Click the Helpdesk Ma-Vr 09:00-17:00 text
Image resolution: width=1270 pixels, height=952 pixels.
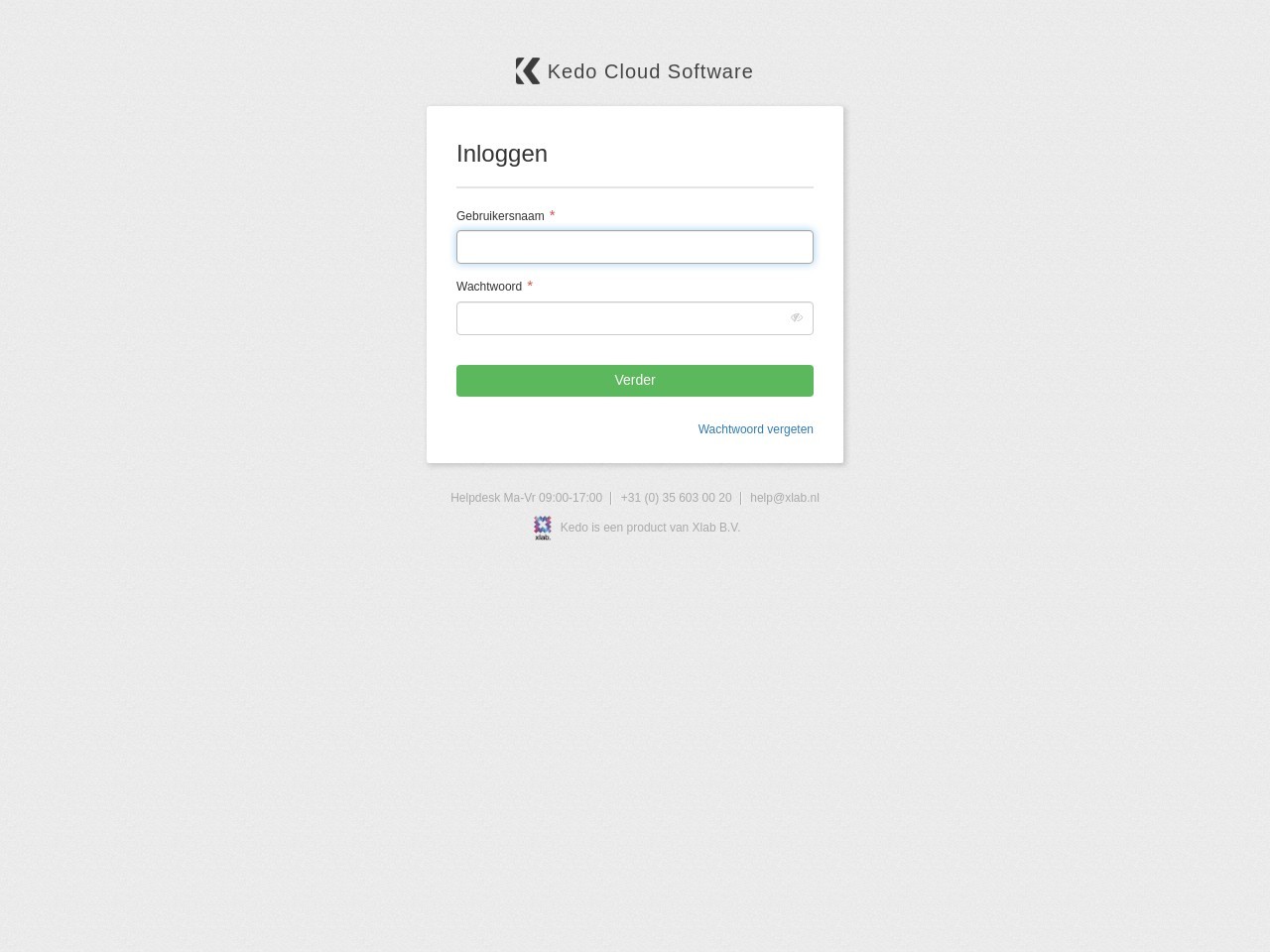526,498
